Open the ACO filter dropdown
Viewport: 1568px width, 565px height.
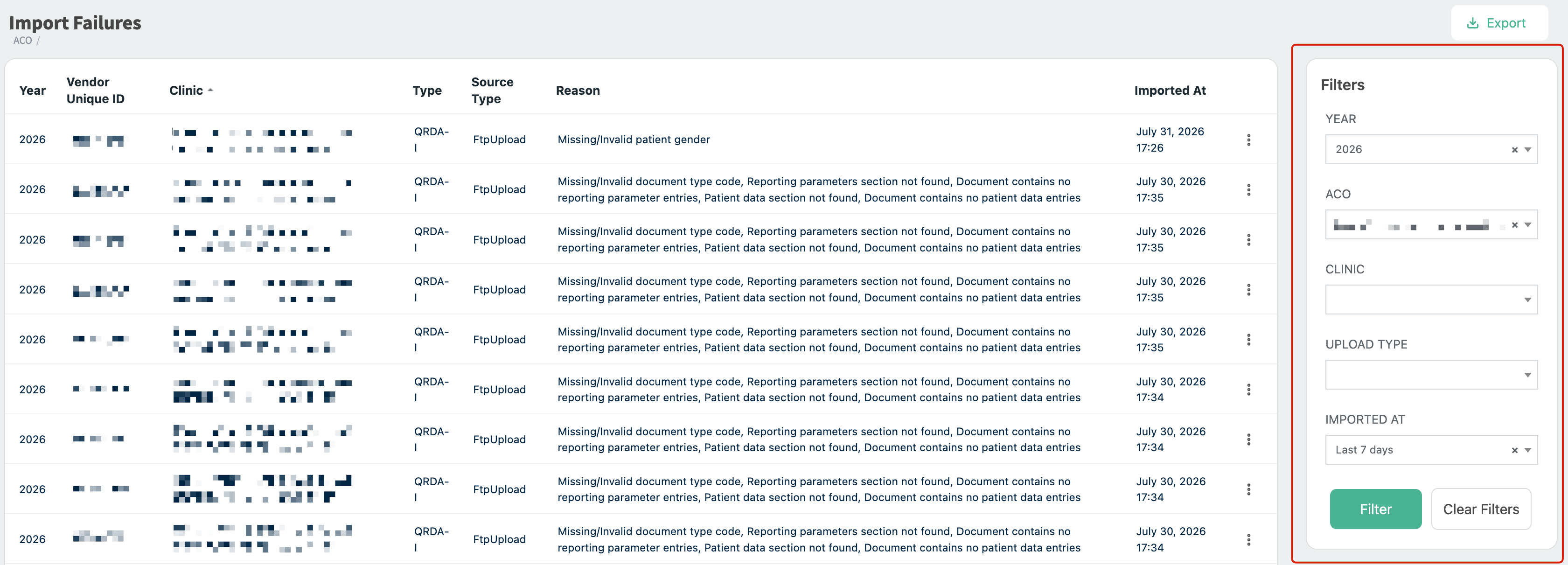point(1431,225)
